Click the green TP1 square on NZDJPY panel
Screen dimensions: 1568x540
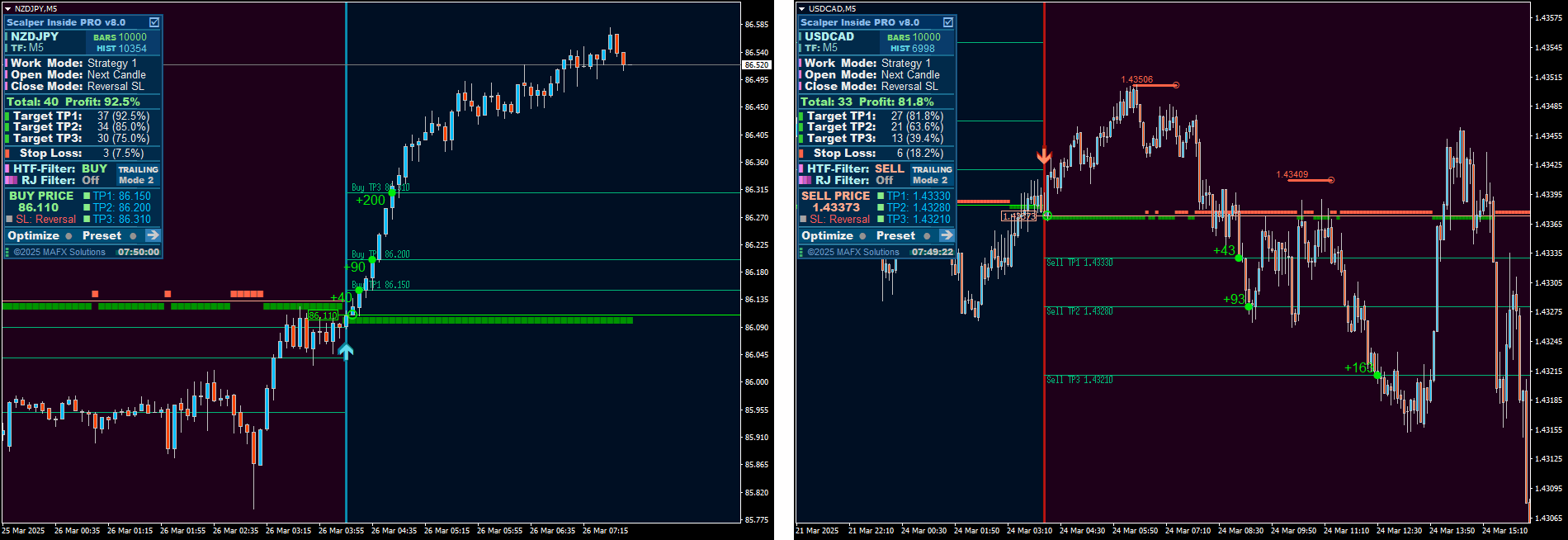[x=87, y=197]
